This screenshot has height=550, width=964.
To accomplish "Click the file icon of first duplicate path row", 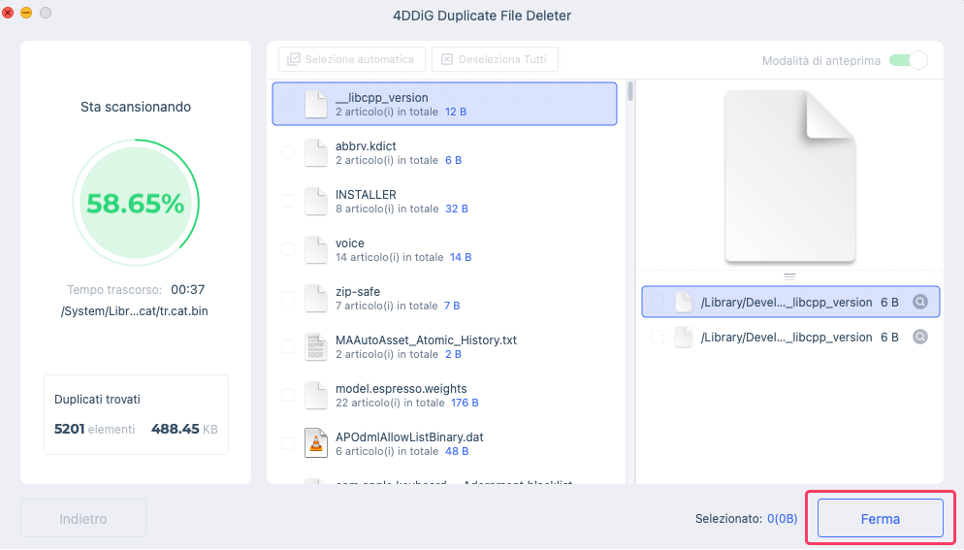I will (684, 302).
